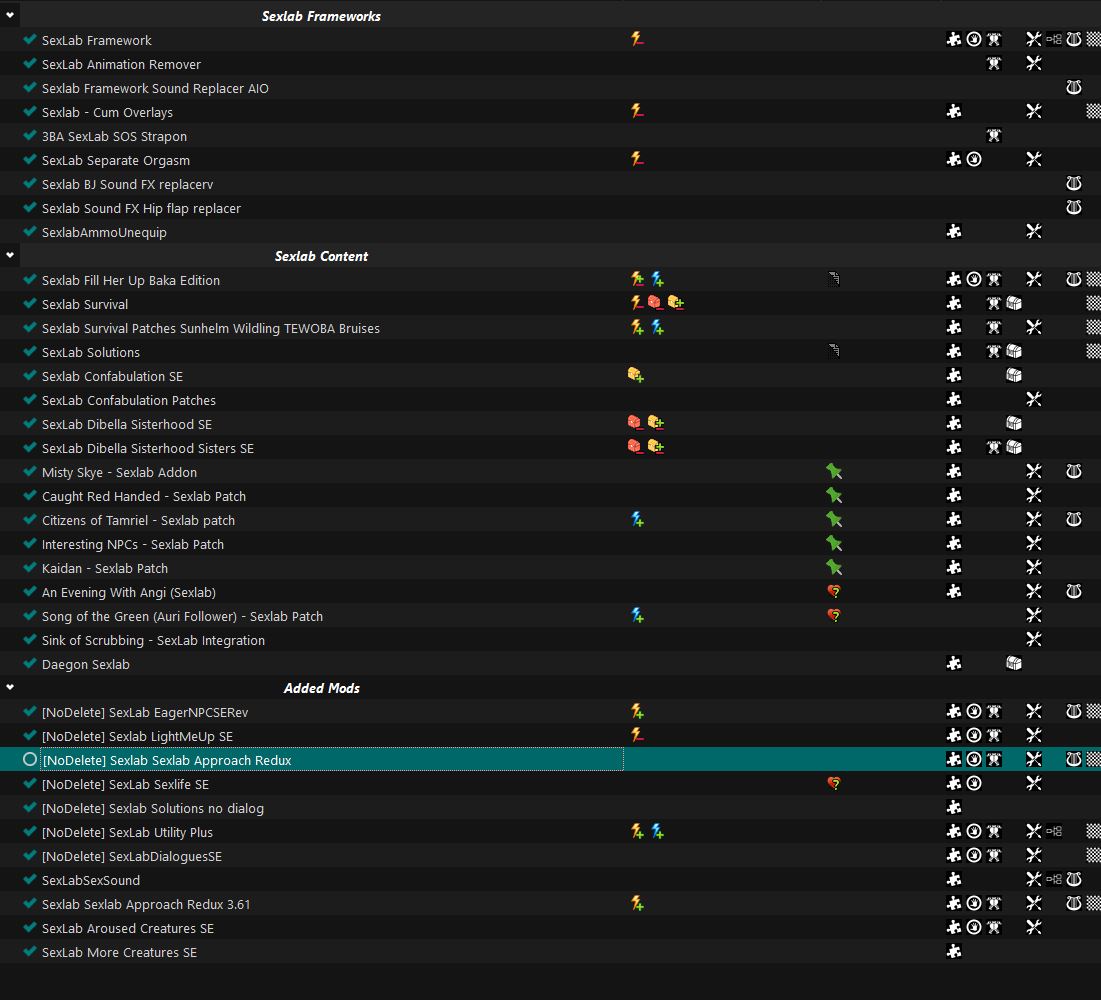Click the lyre sound icon on Sexlab Framework Sound Replacer AIO
Image resolution: width=1101 pixels, height=1000 pixels.
pos(1074,88)
